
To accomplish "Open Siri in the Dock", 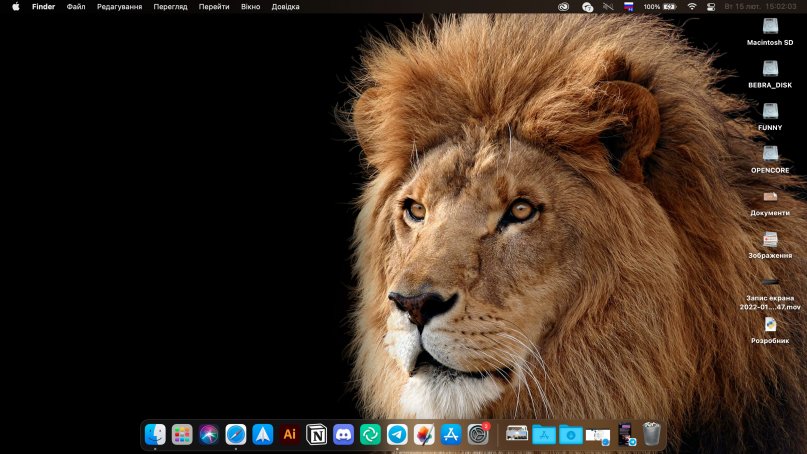I will 209,434.
